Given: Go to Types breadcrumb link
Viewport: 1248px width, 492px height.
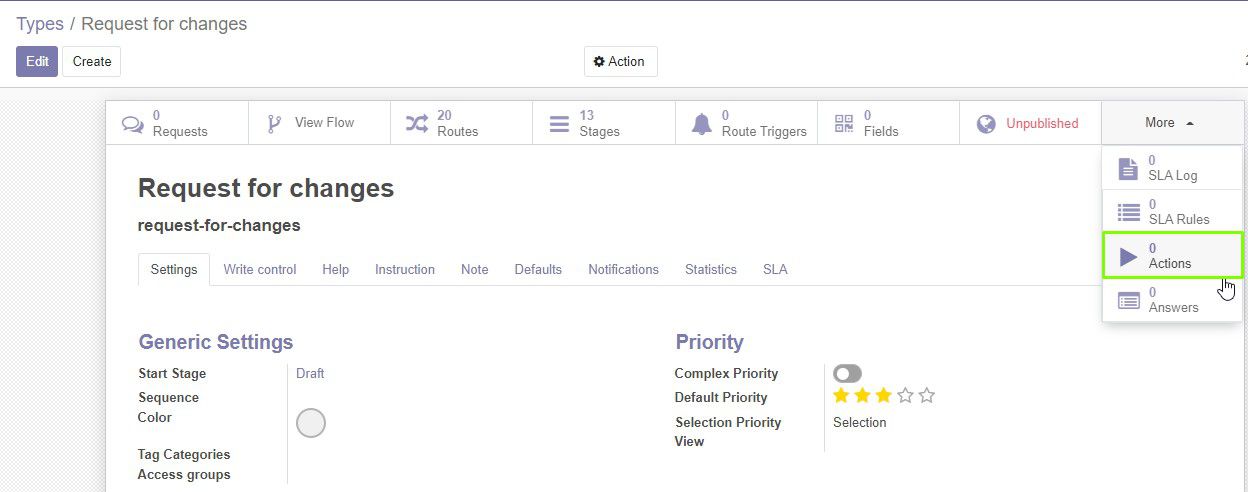Looking at the screenshot, I should tap(40, 23).
